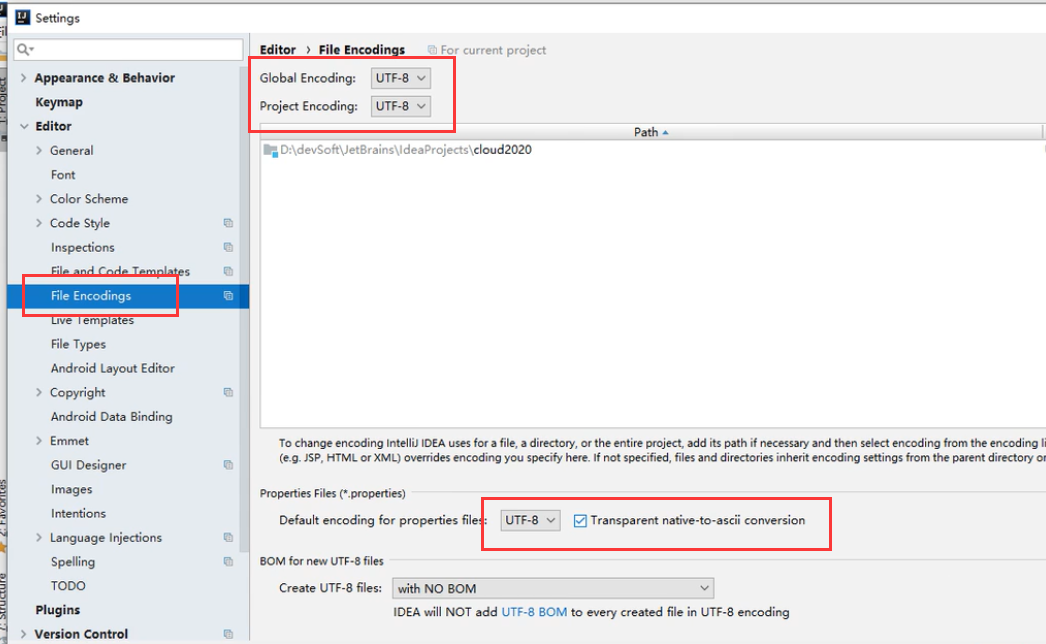Viewport: 1046px width, 644px height.
Task: Click the search magnifier icon in settings
Action: point(24,49)
